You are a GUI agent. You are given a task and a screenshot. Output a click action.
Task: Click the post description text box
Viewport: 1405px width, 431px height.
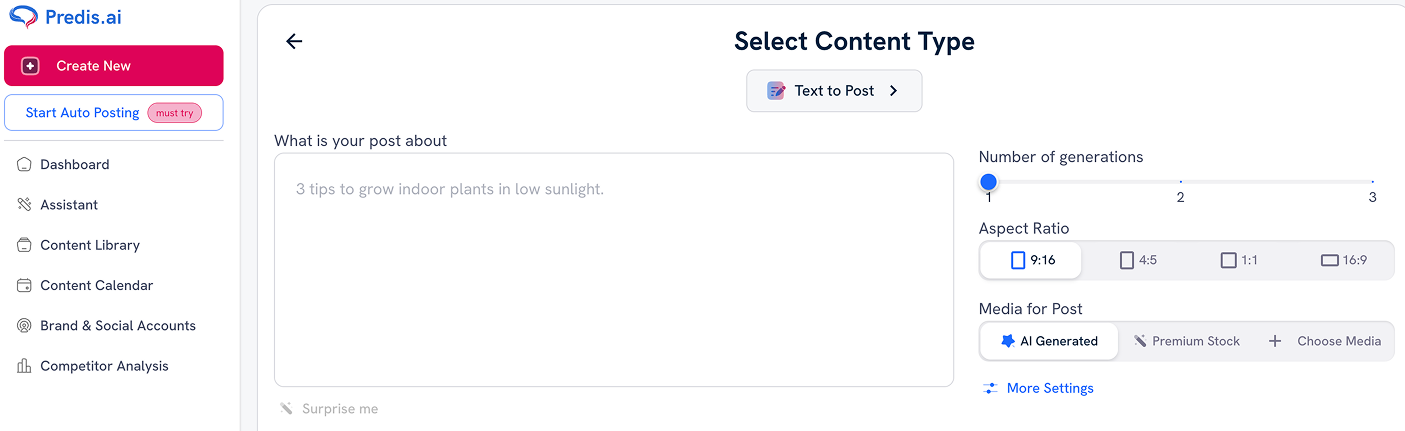(613, 269)
